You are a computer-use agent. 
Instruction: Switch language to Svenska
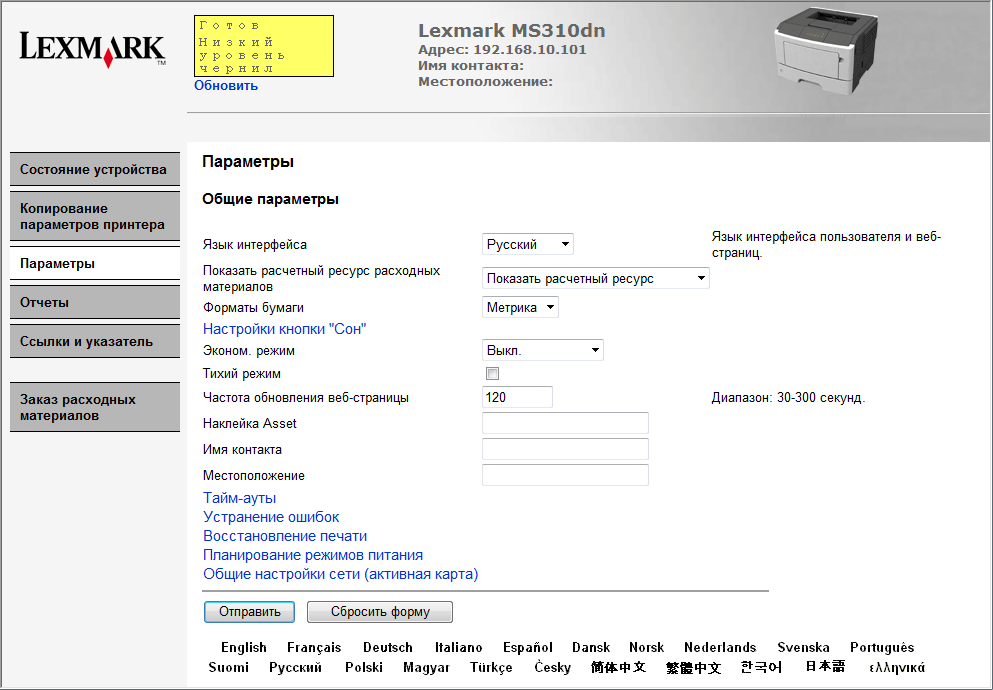(803, 647)
